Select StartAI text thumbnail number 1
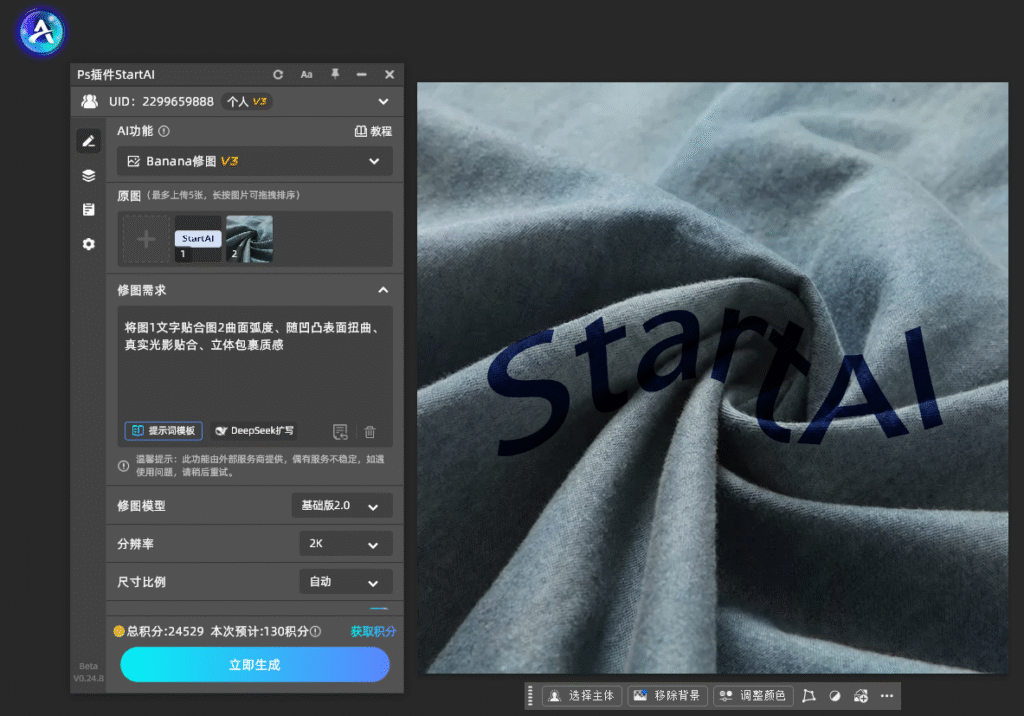 198,239
